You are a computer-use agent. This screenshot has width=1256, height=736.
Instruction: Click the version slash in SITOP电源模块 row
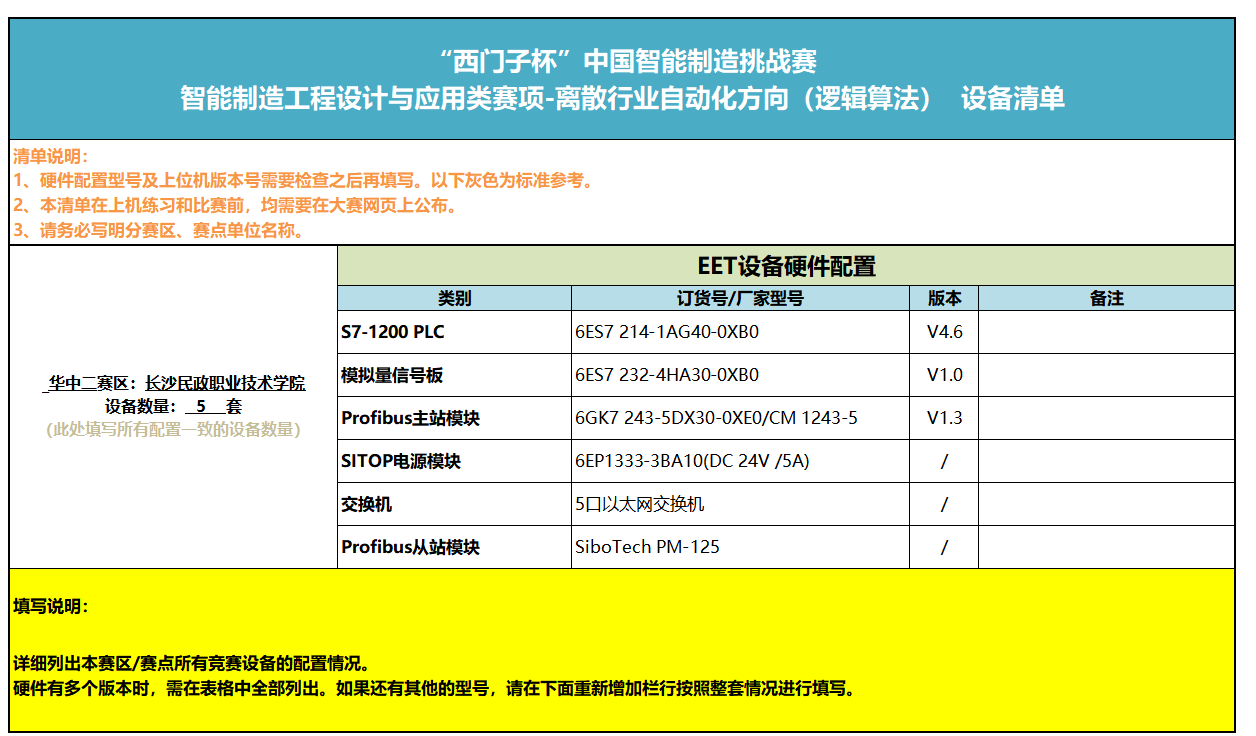pos(944,461)
